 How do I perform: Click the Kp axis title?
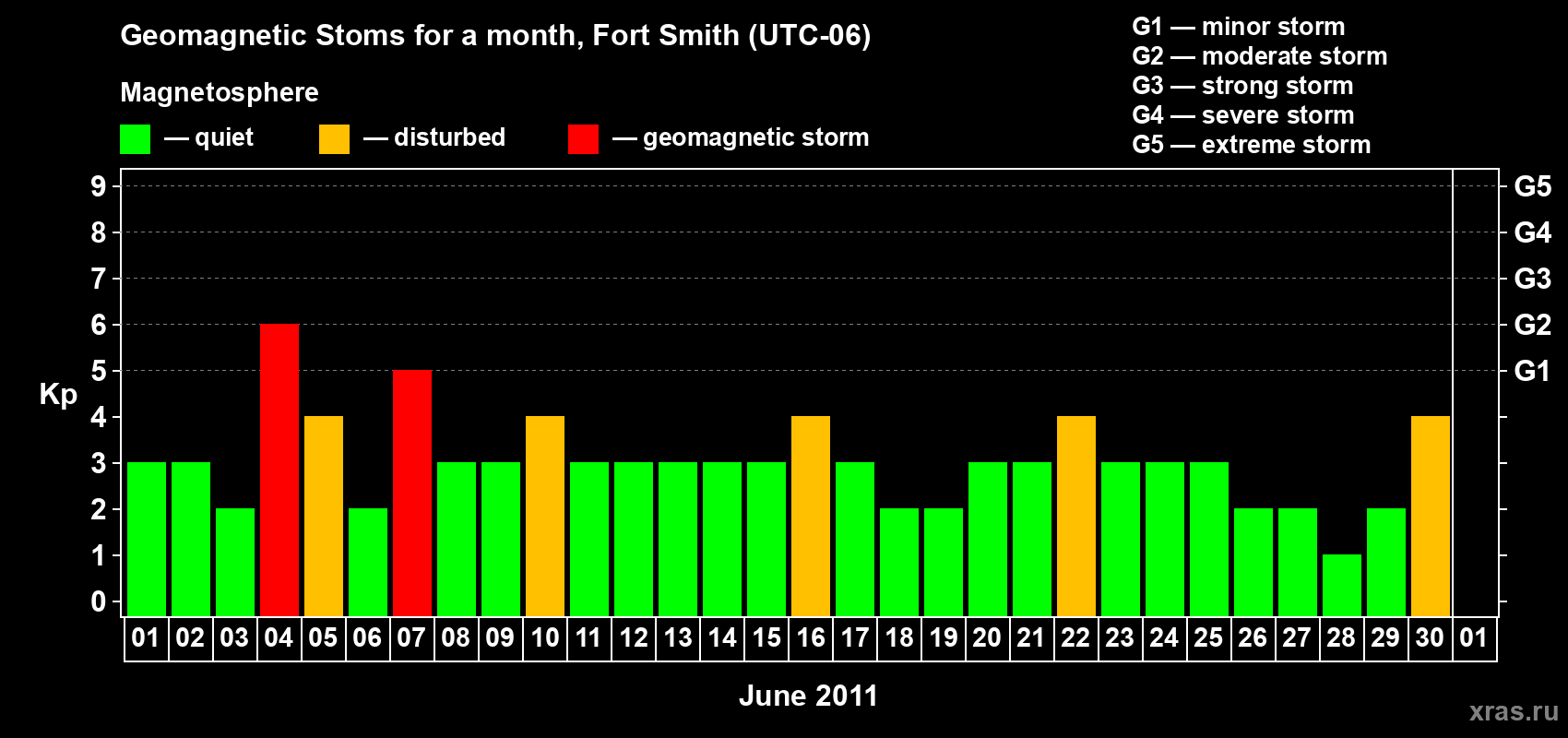[x=58, y=395]
